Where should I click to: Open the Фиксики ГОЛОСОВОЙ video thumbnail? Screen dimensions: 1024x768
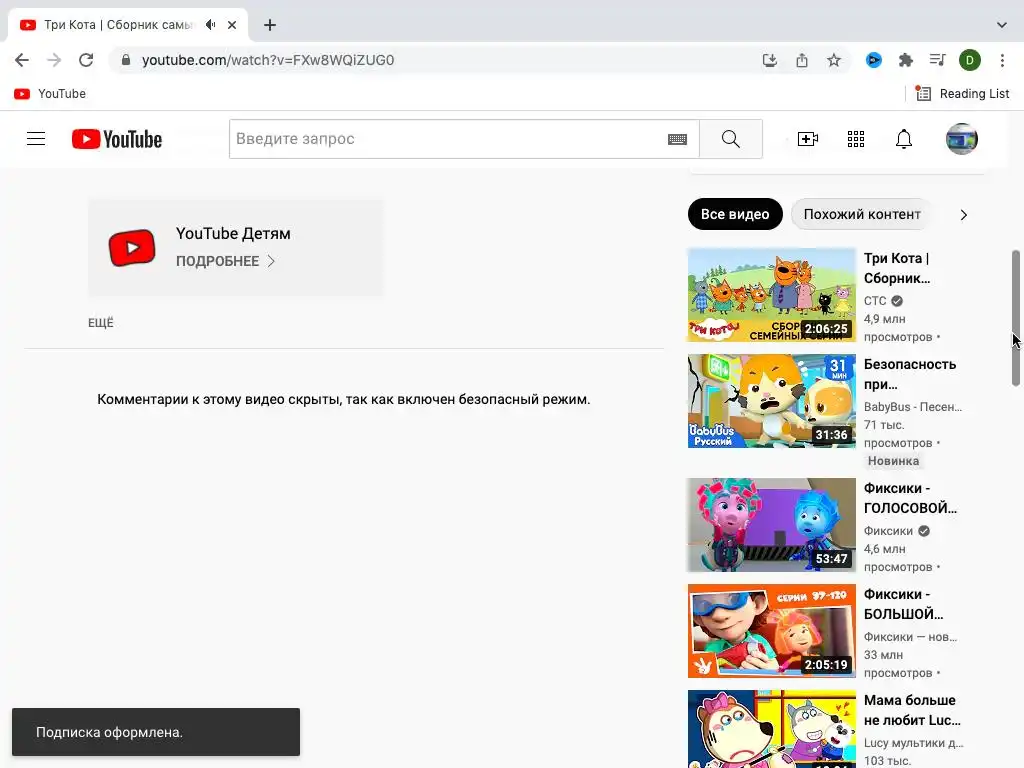(771, 525)
